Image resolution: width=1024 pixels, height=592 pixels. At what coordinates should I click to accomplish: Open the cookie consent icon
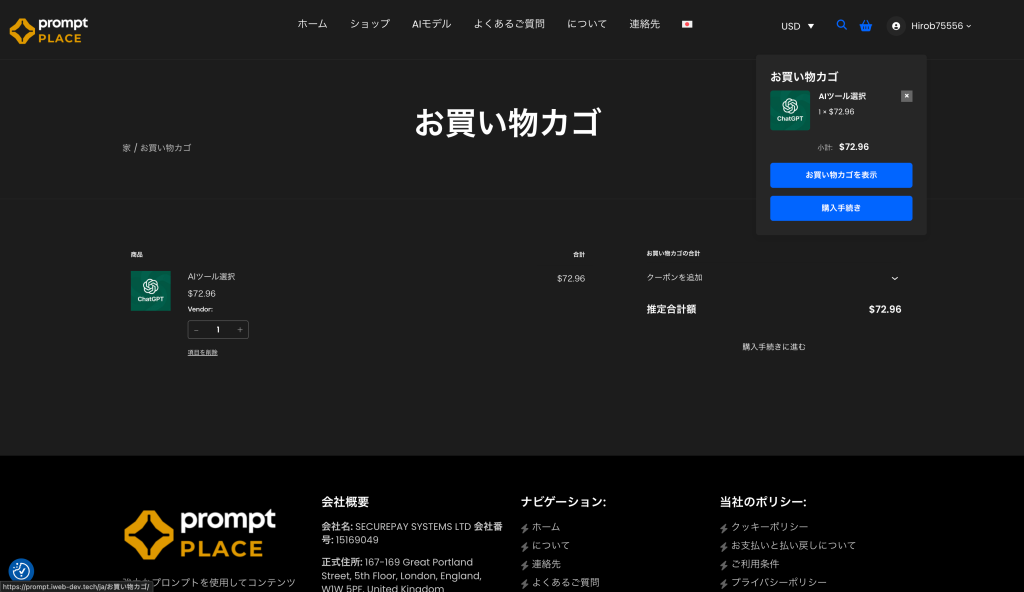21,570
